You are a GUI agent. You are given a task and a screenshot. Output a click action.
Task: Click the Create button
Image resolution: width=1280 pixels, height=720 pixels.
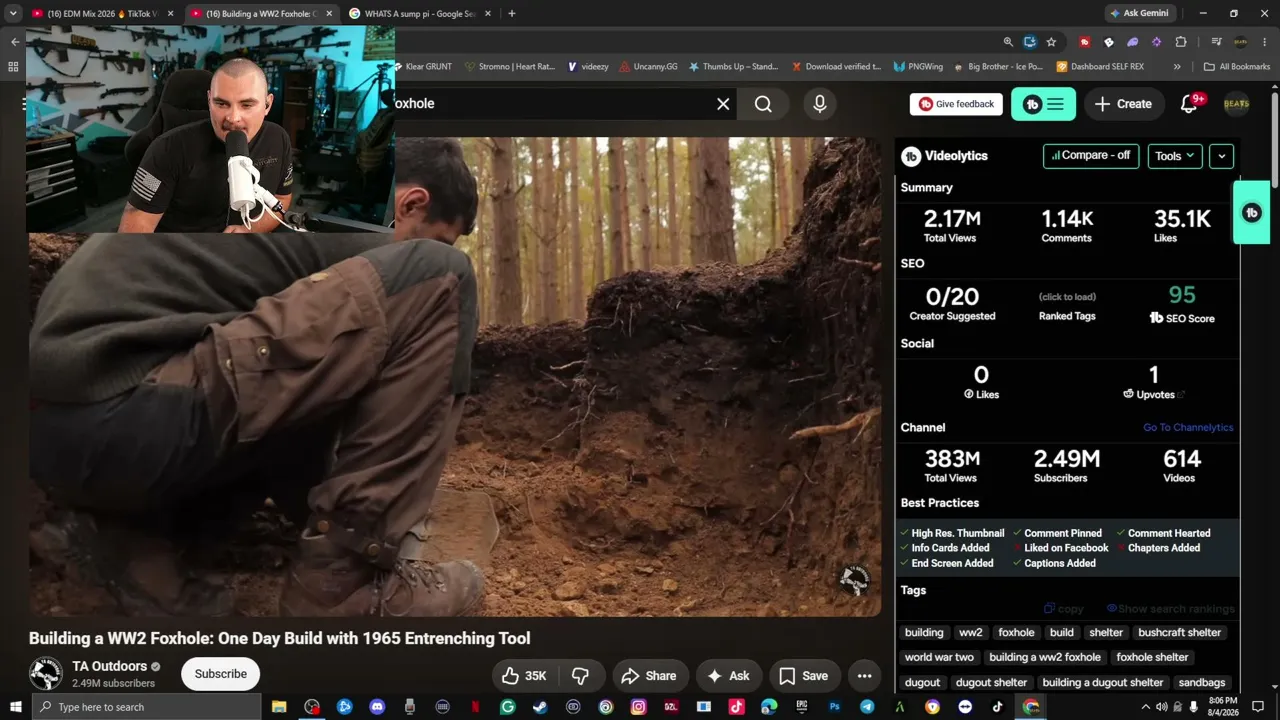click(x=1124, y=104)
